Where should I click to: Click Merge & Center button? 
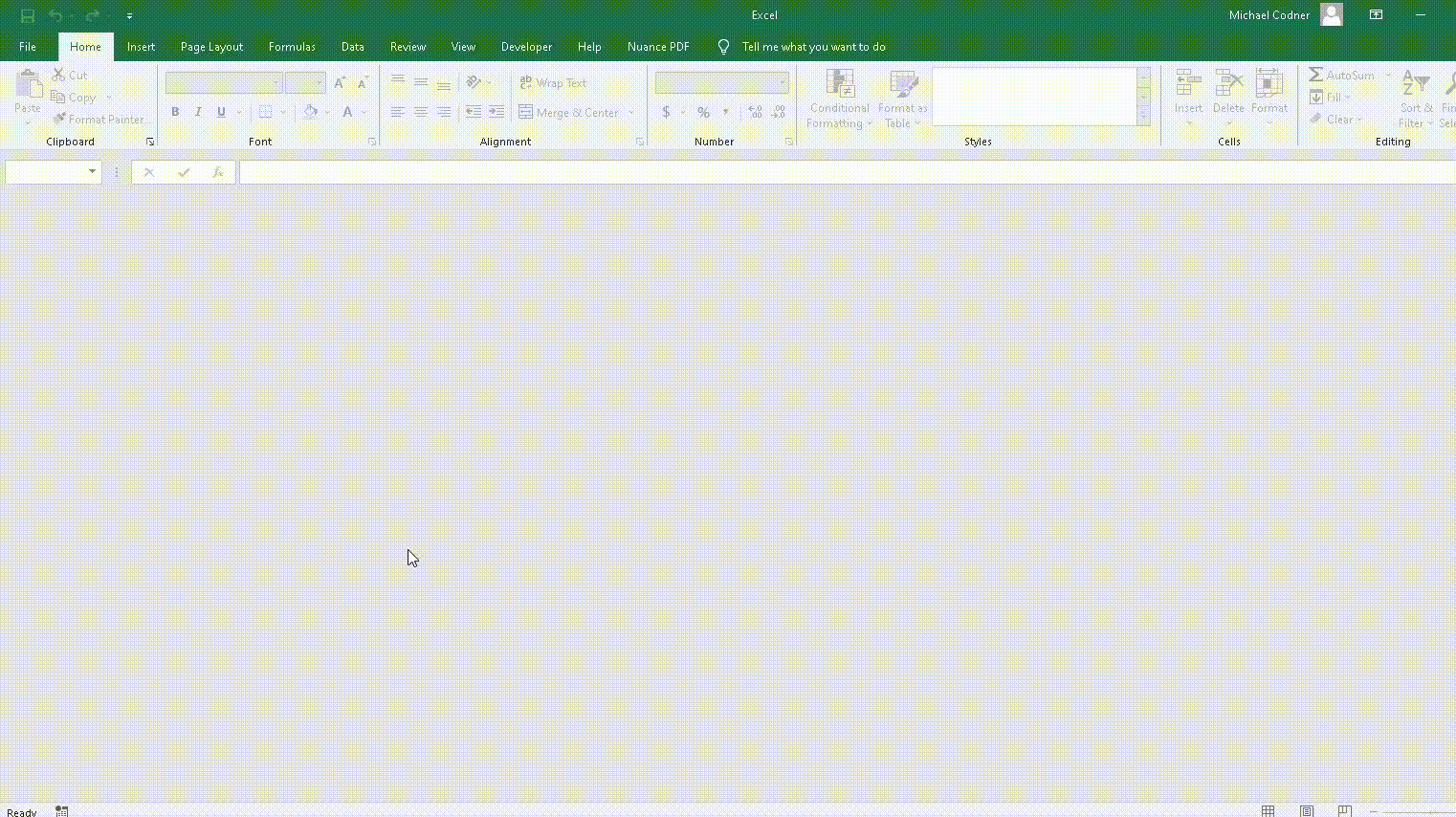click(569, 112)
